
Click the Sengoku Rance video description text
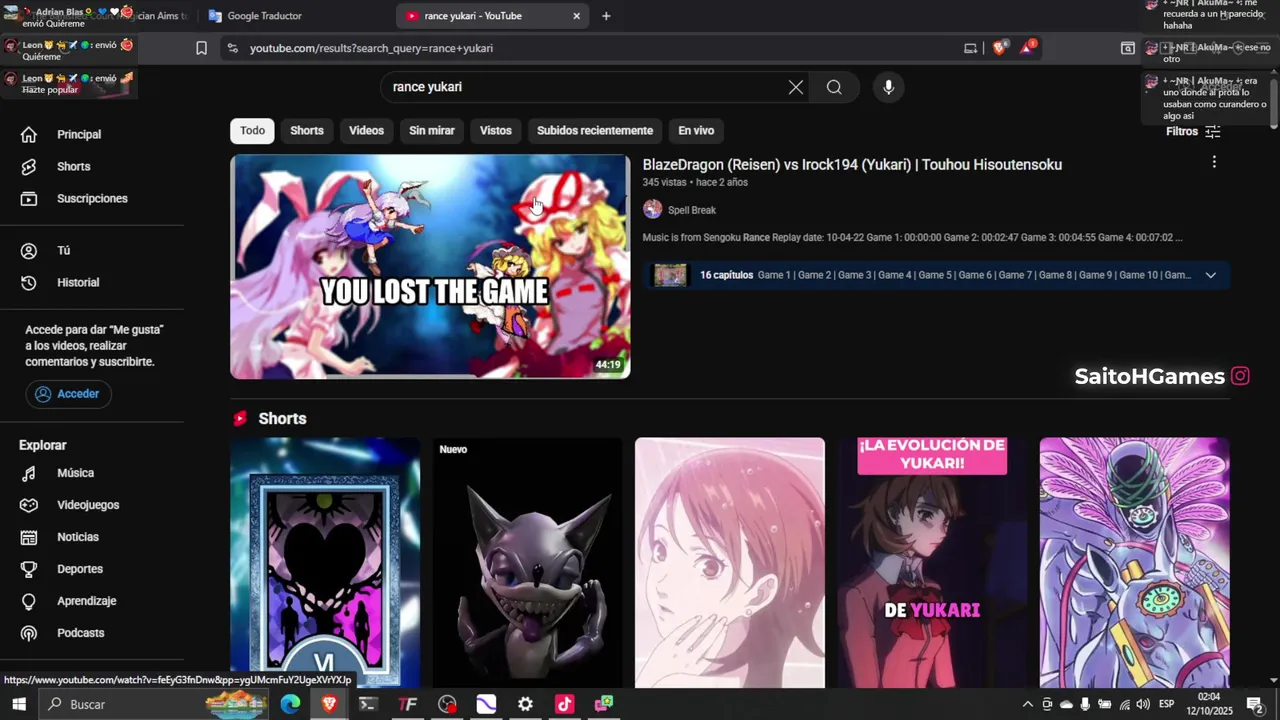(912, 238)
